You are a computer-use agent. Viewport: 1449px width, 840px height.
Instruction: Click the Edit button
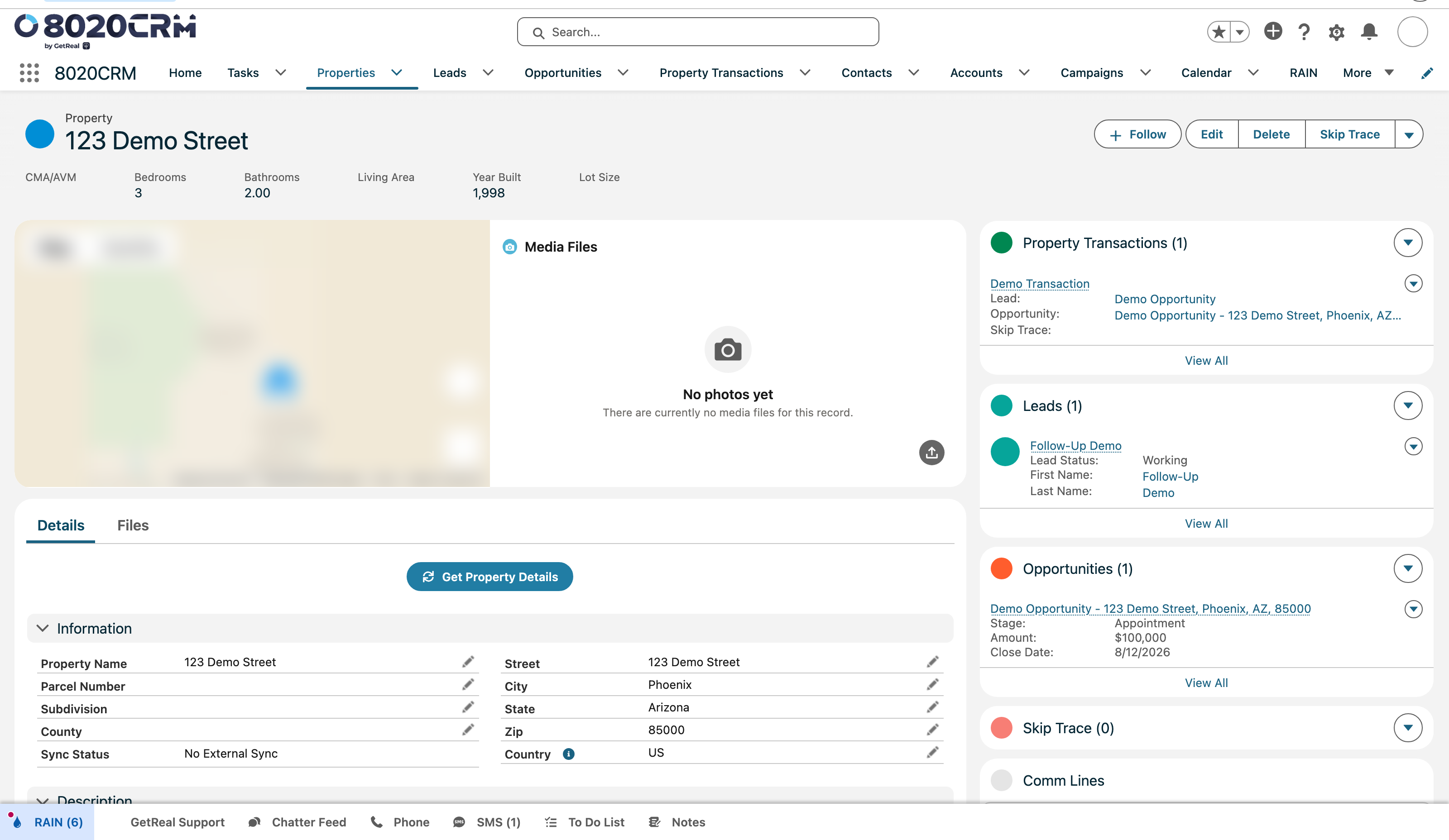pos(1212,134)
